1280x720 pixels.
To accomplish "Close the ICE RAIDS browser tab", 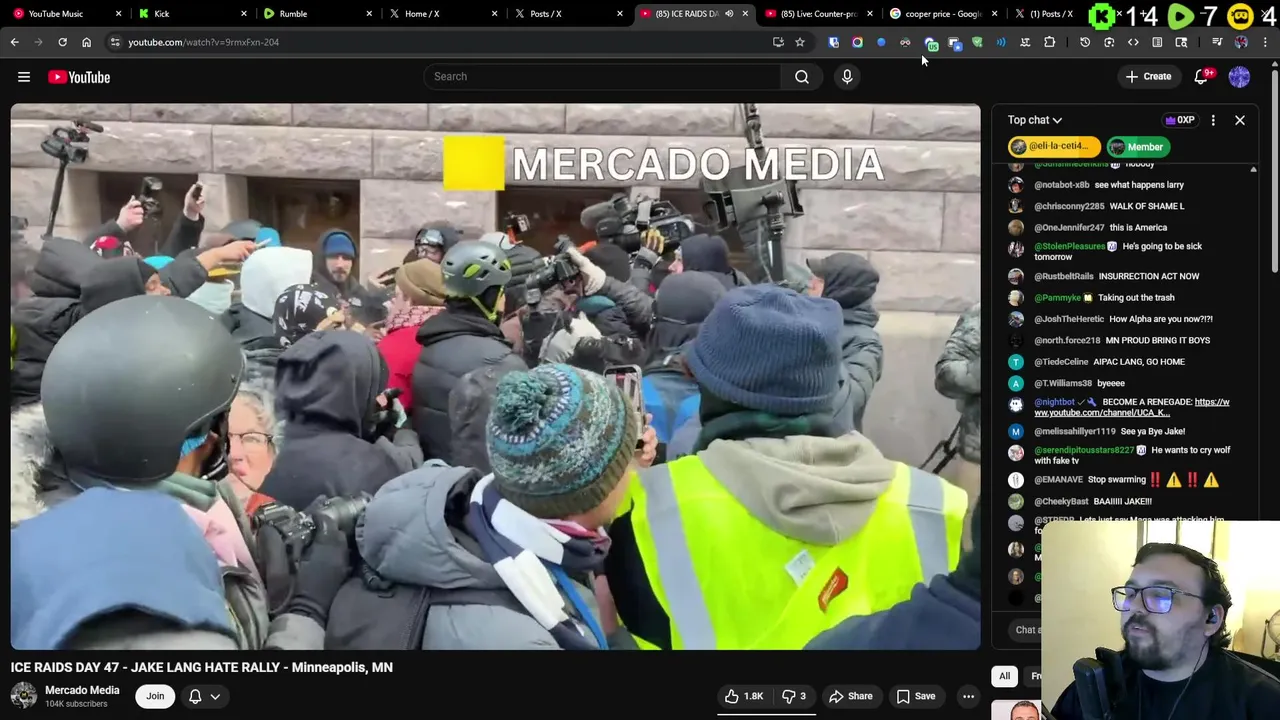I will click(x=745, y=14).
